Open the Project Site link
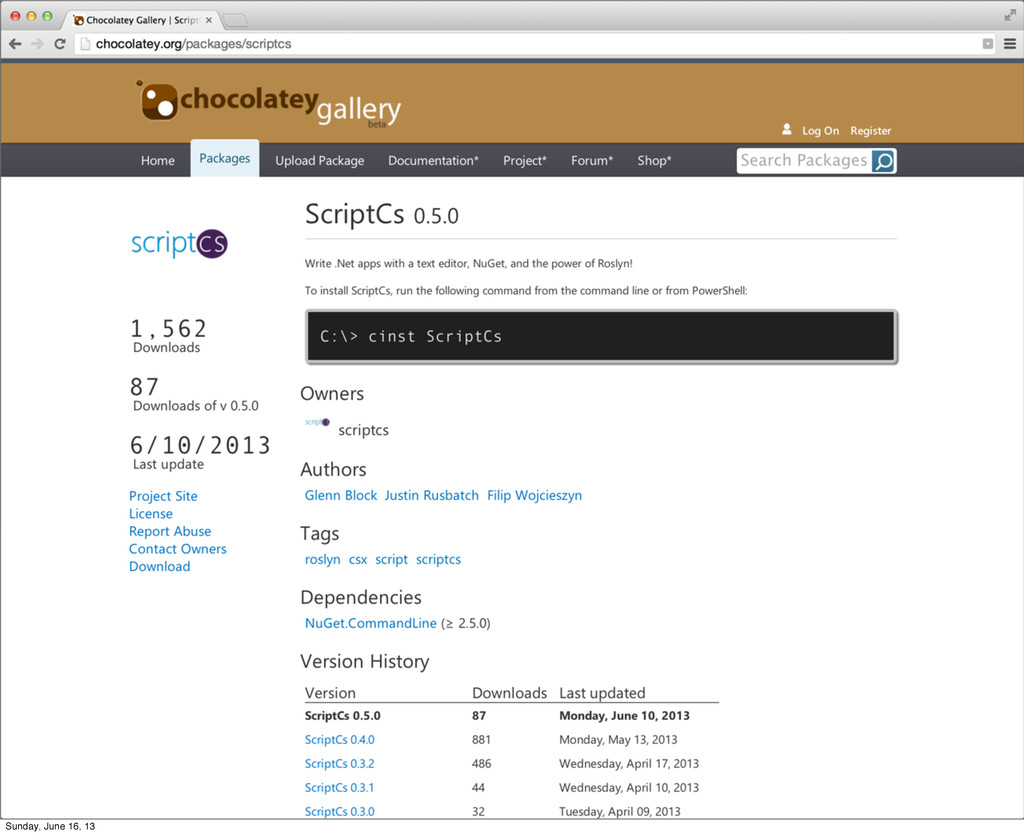1024x835 pixels. point(163,496)
